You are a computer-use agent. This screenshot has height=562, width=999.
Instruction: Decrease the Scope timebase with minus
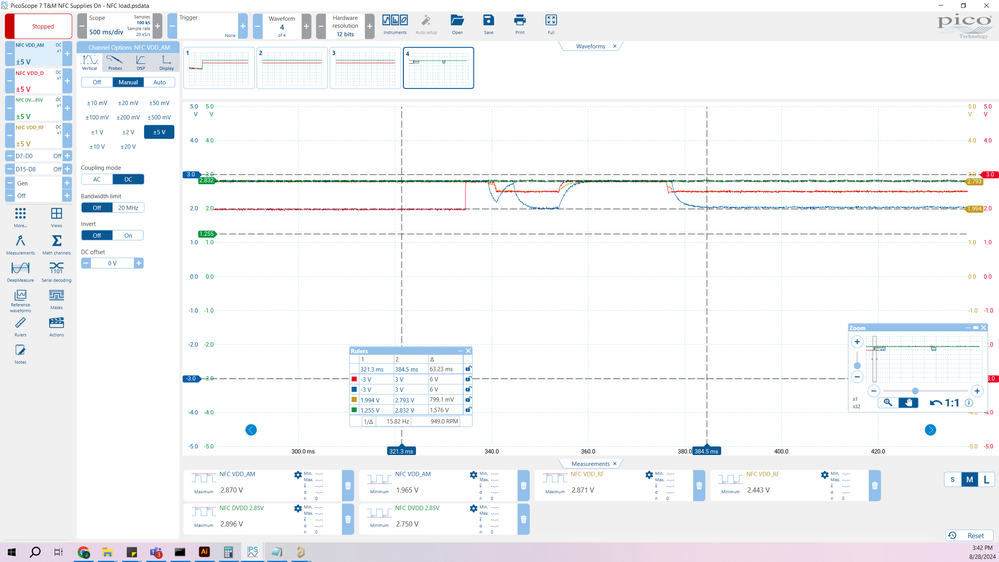82,26
